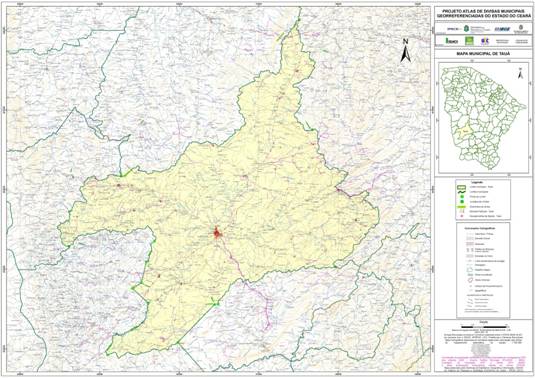Click the highlighted Tauá area in Ceará inset

[x=465, y=130]
